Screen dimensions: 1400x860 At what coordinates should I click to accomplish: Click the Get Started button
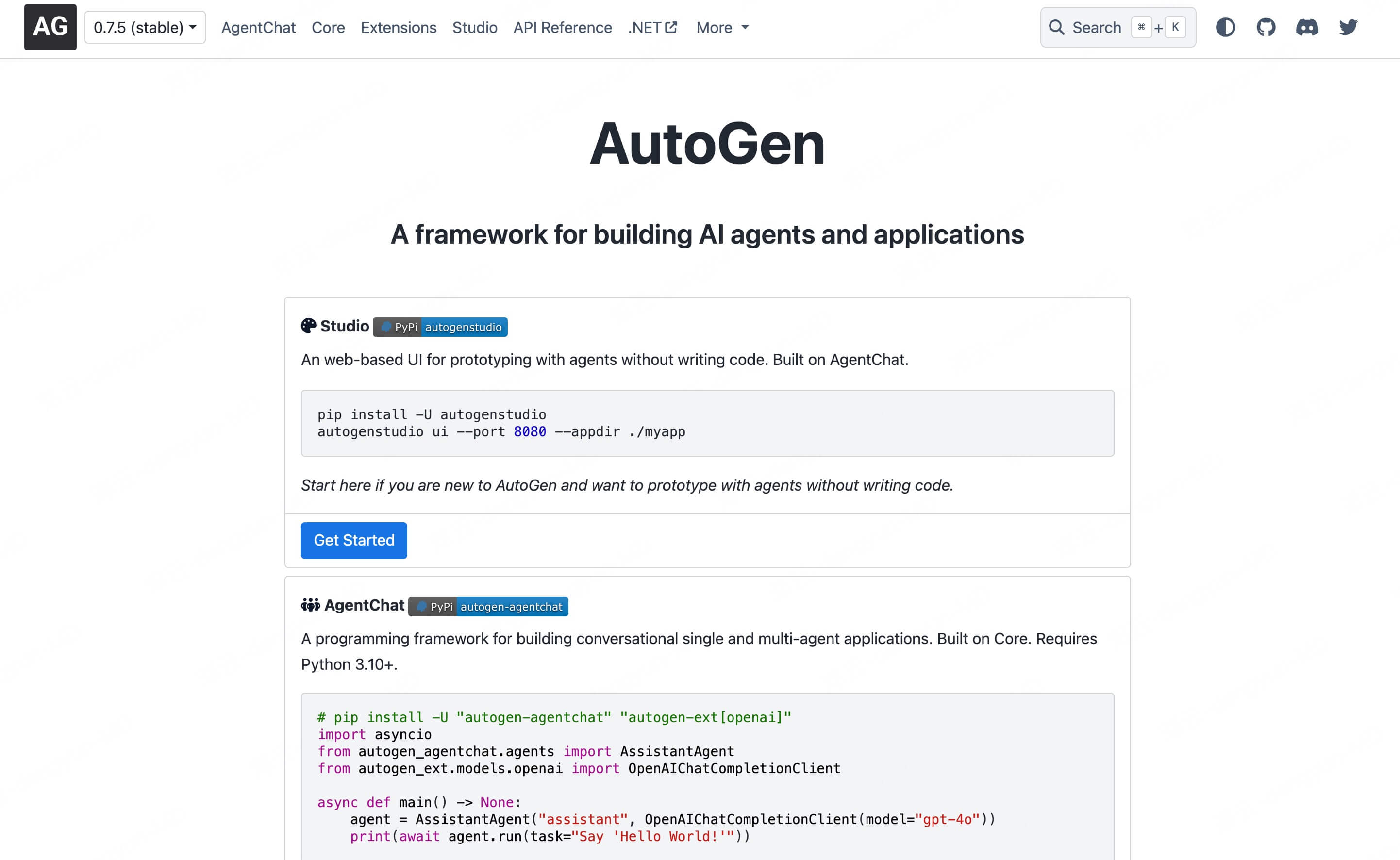pyautogui.click(x=354, y=540)
